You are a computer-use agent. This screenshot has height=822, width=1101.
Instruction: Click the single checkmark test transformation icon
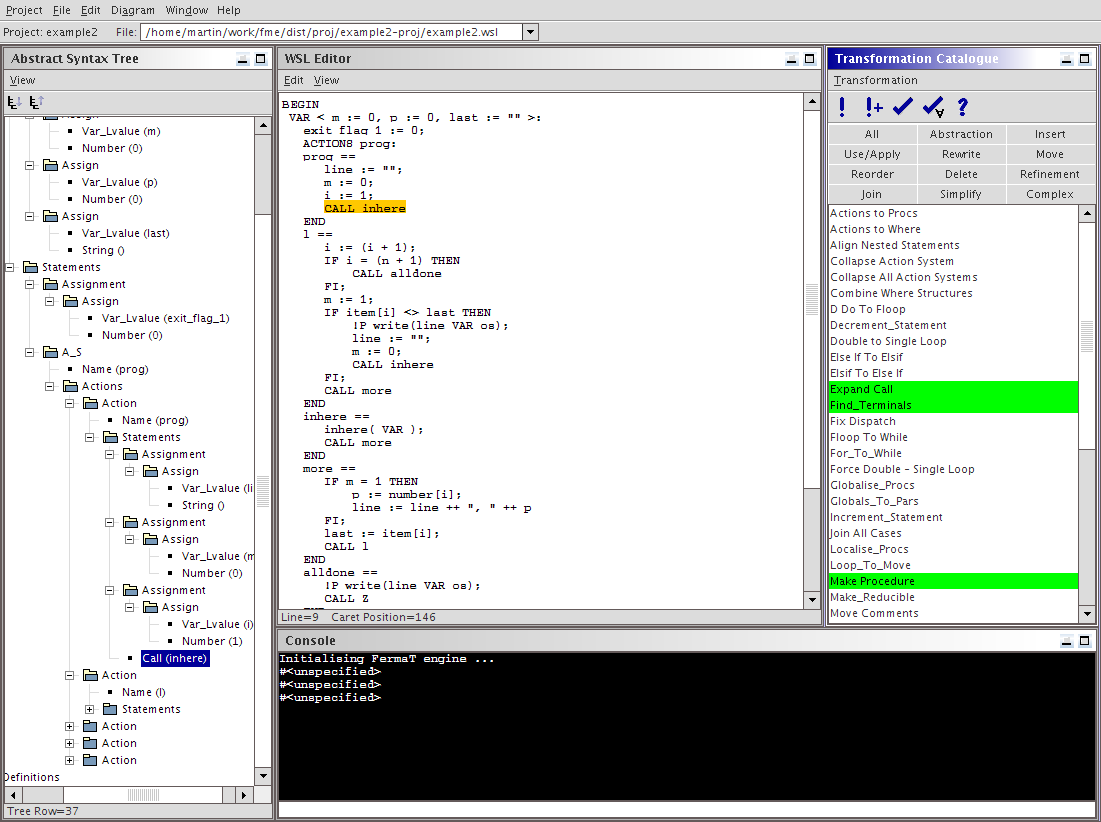pyautogui.click(x=903, y=107)
